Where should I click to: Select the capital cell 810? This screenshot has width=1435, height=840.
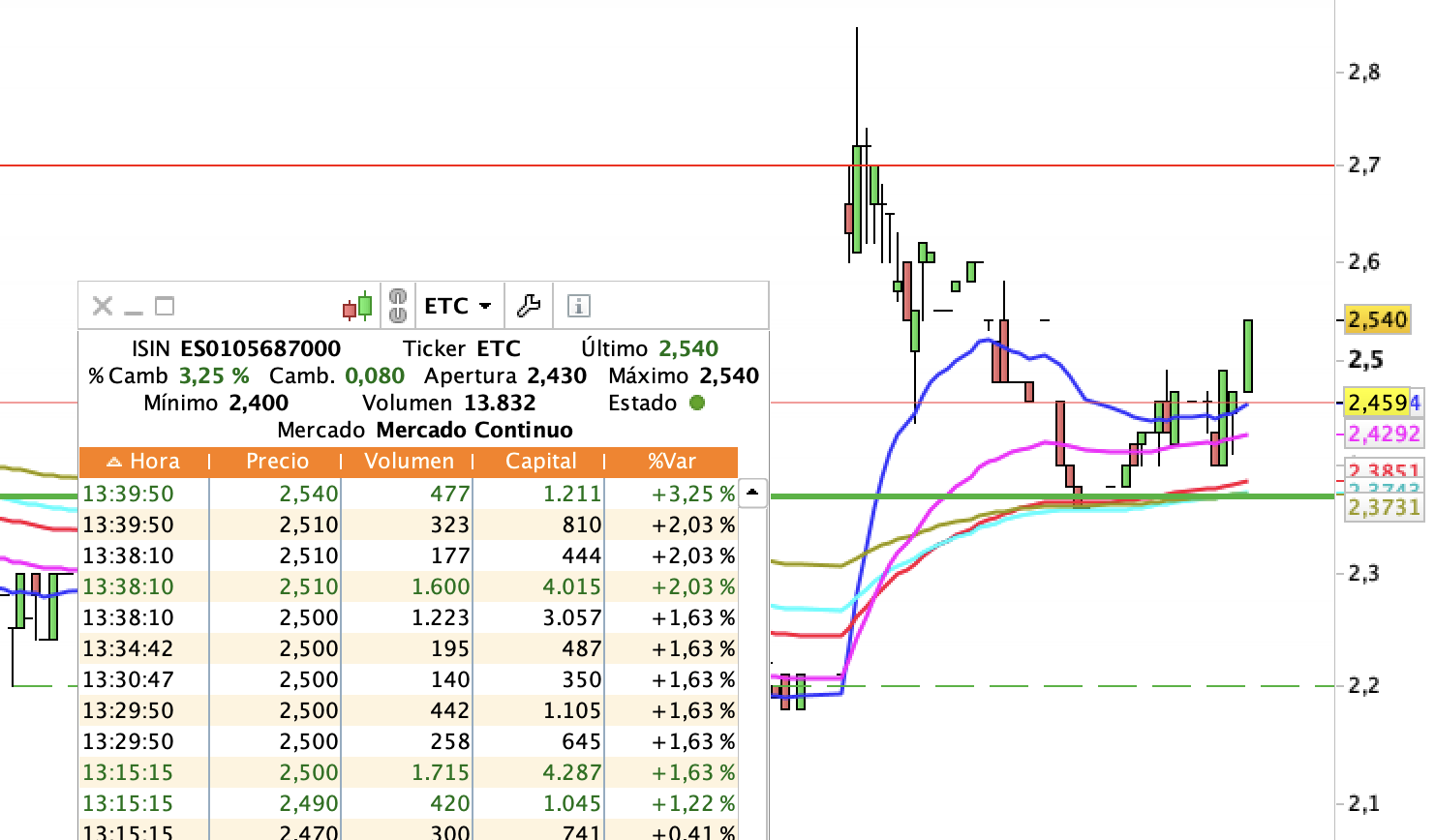pos(582,525)
